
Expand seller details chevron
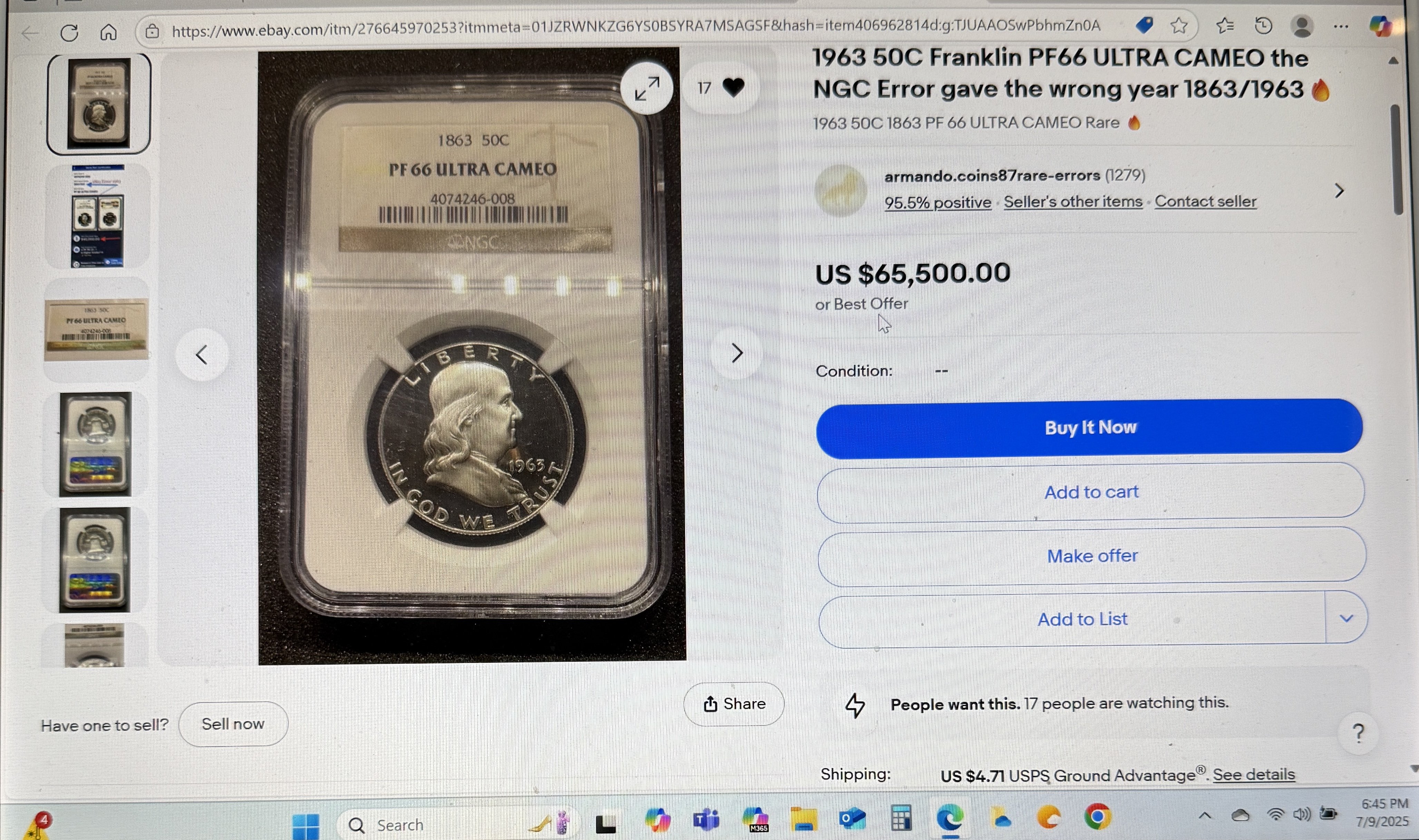[x=1339, y=191]
